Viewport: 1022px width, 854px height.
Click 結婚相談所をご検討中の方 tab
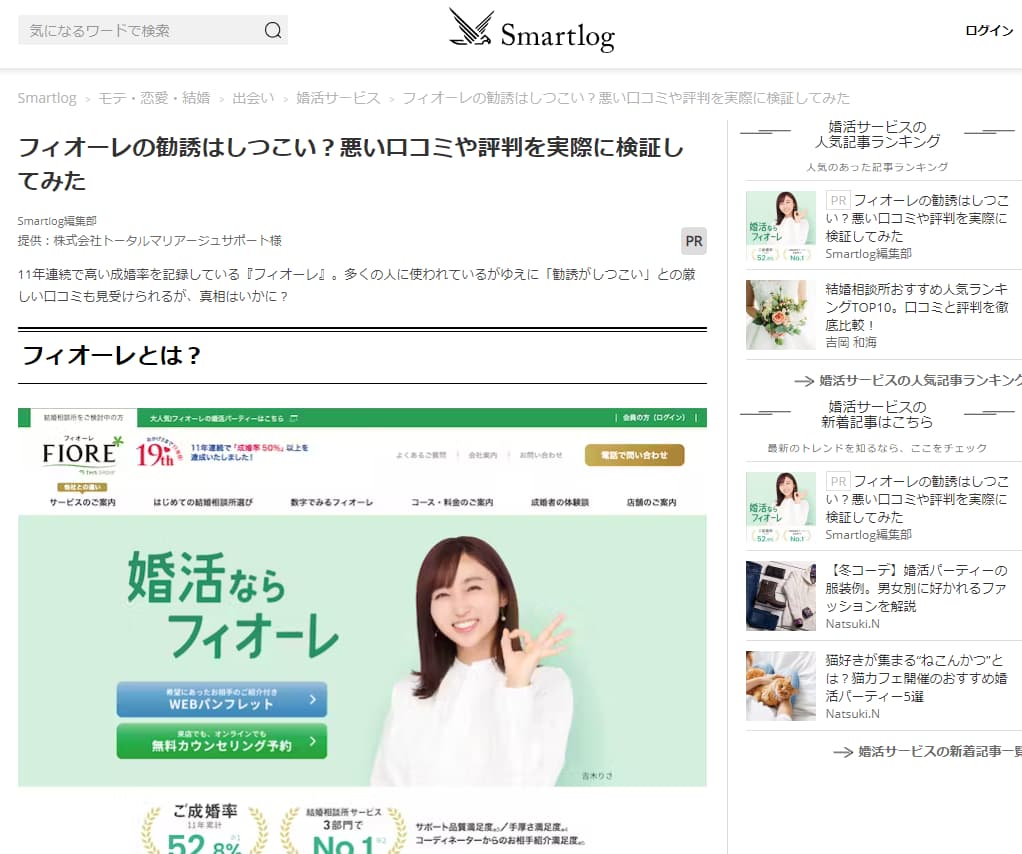(x=83, y=417)
